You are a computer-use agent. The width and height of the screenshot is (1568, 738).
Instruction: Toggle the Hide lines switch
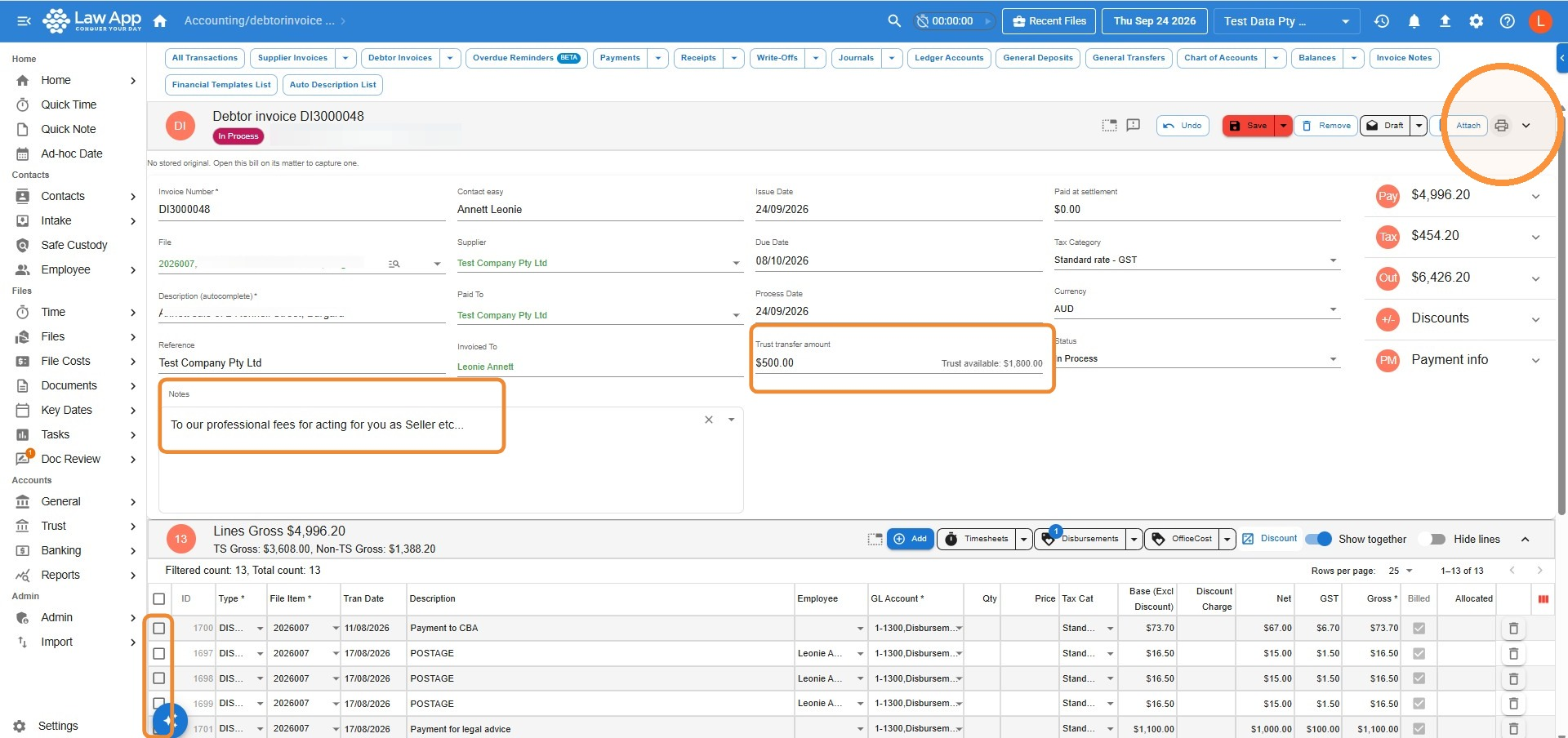1432,539
